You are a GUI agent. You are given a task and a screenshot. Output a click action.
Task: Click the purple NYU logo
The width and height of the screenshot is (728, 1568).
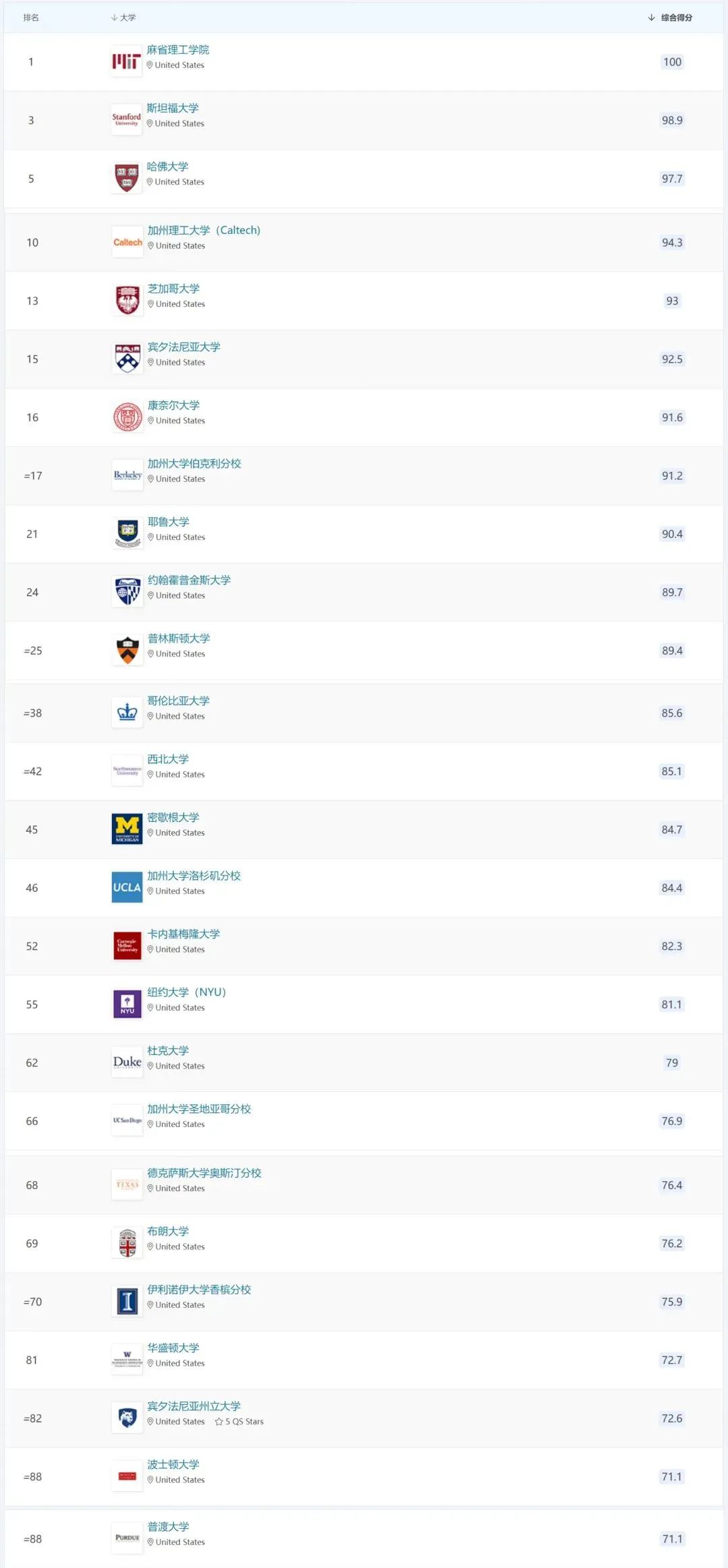coord(127,1004)
